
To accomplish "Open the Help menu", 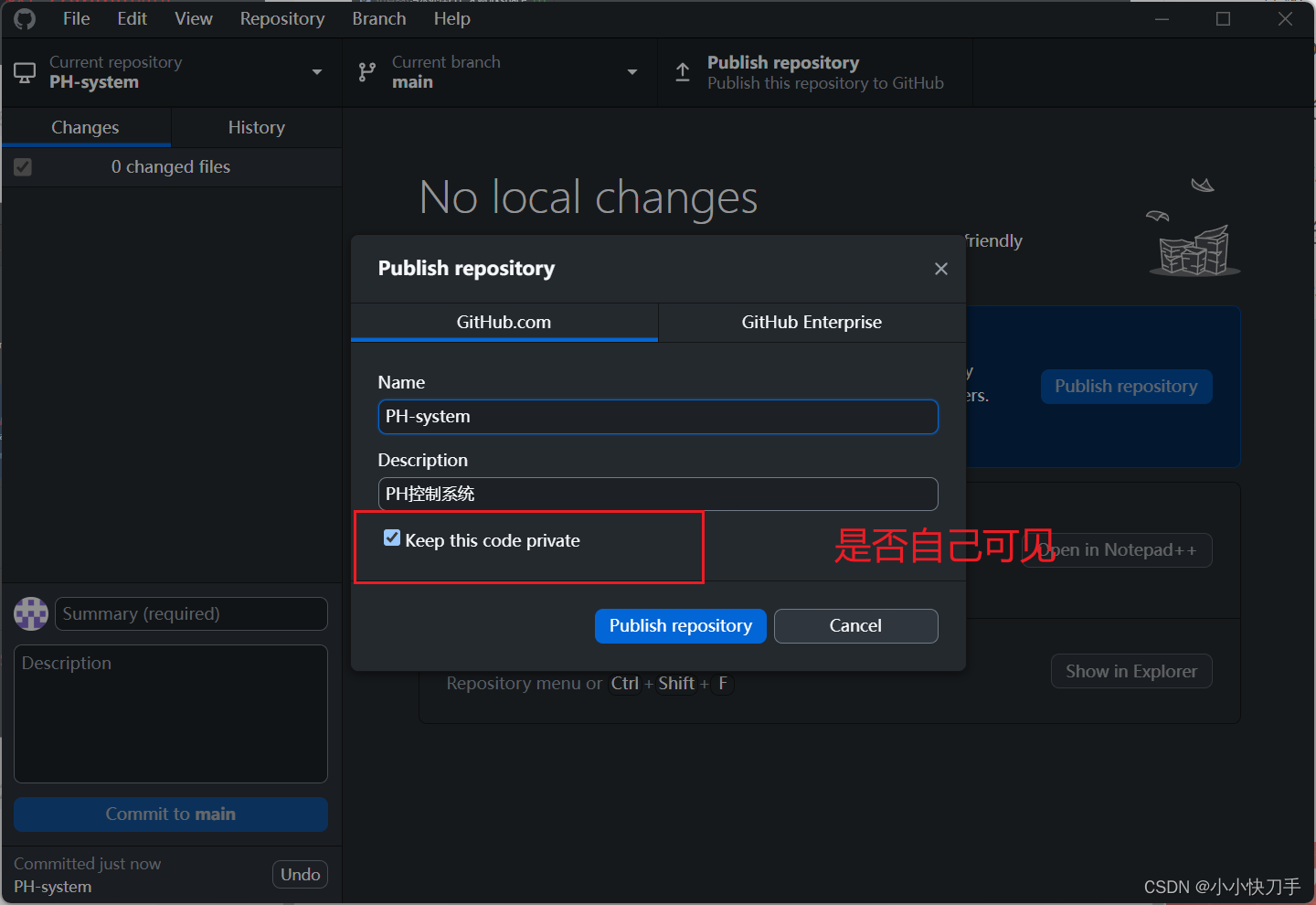I will [x=451, y=18].
